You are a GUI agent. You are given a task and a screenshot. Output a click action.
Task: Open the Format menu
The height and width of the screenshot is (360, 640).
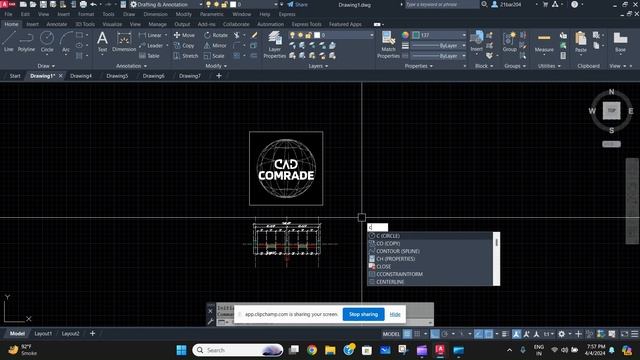coord(86,14)
